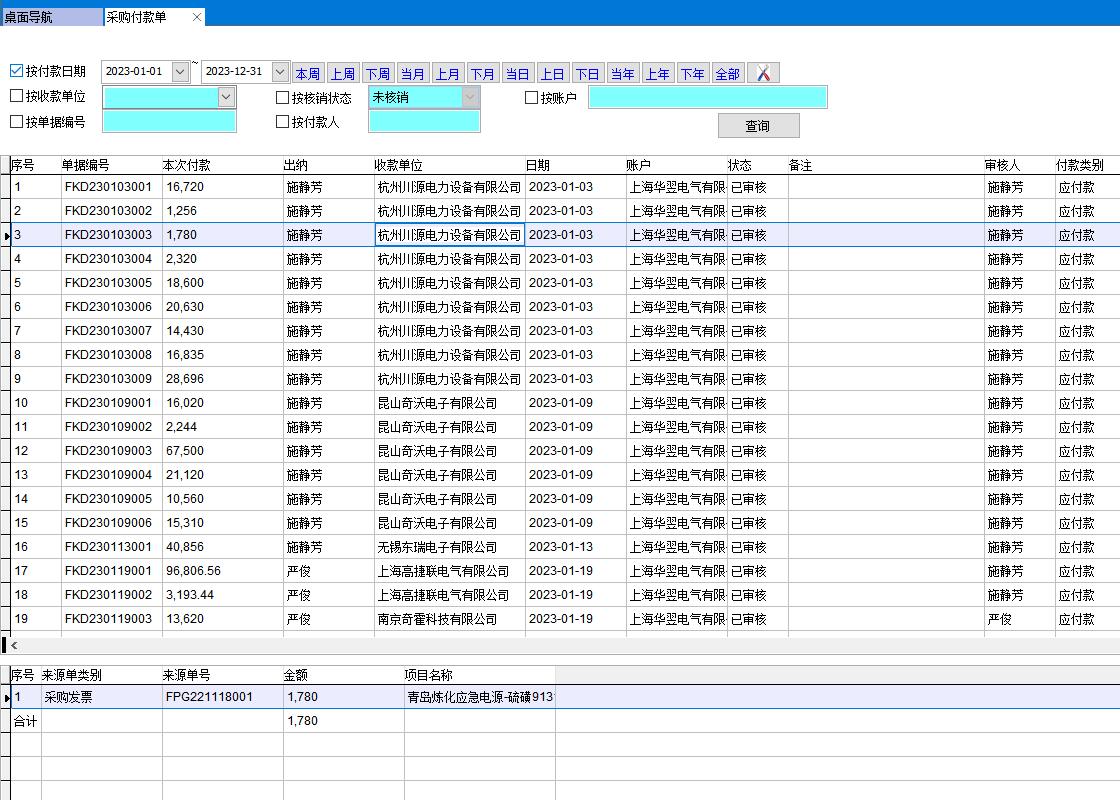
Task: Select the 下日 (next day) shortcut link
Action: (x=587, y=72)
